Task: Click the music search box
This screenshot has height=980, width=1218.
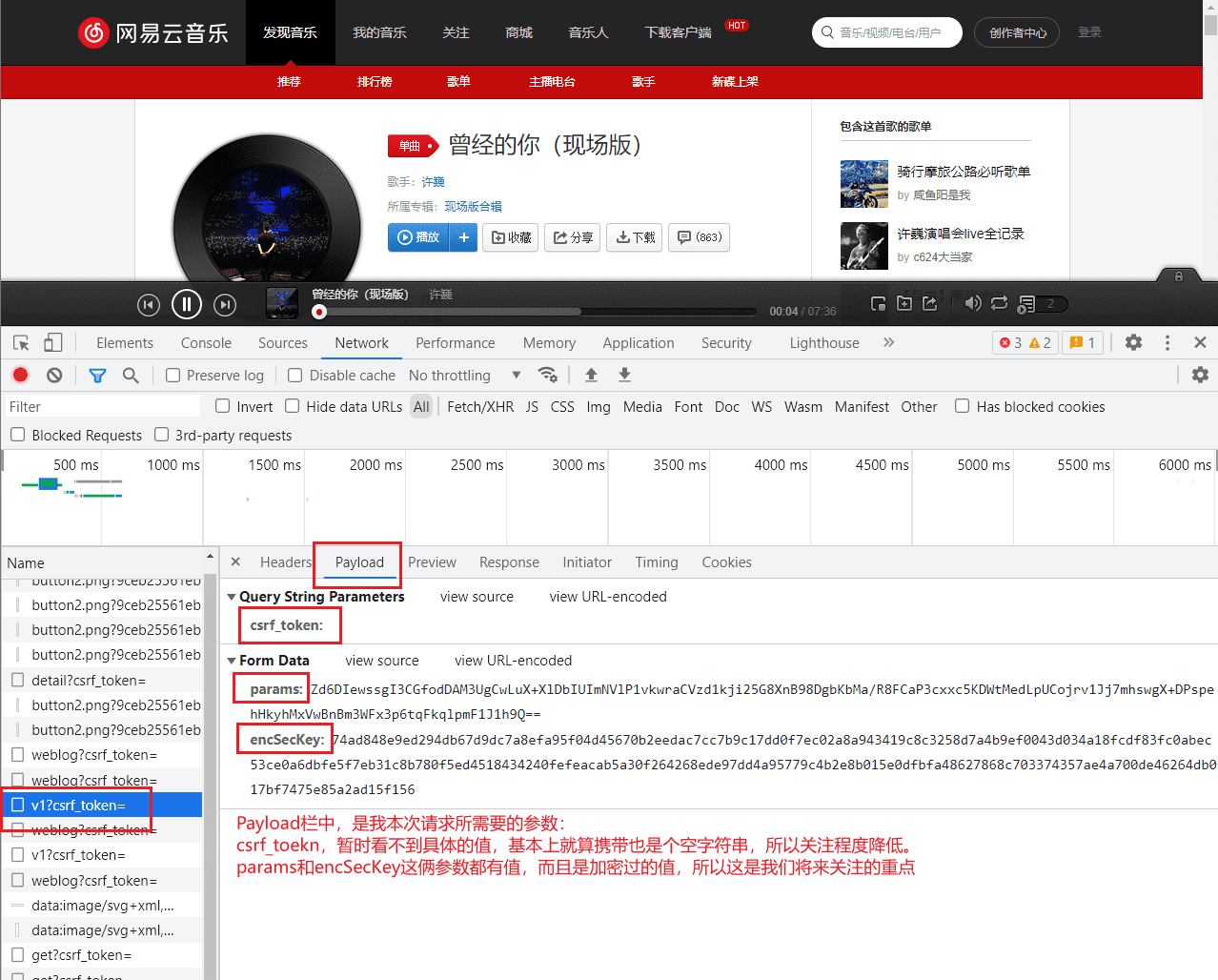Action: point(887,32)
